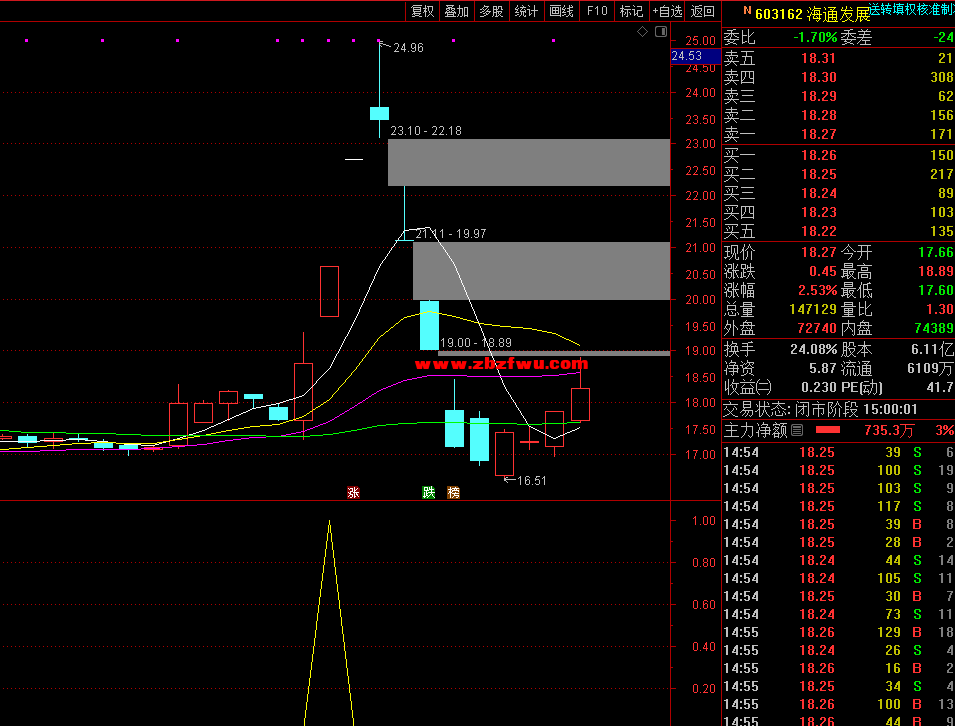Click the 14:54 tick with volume 117
Screen dimensions: 955x726
coord(838,506)
